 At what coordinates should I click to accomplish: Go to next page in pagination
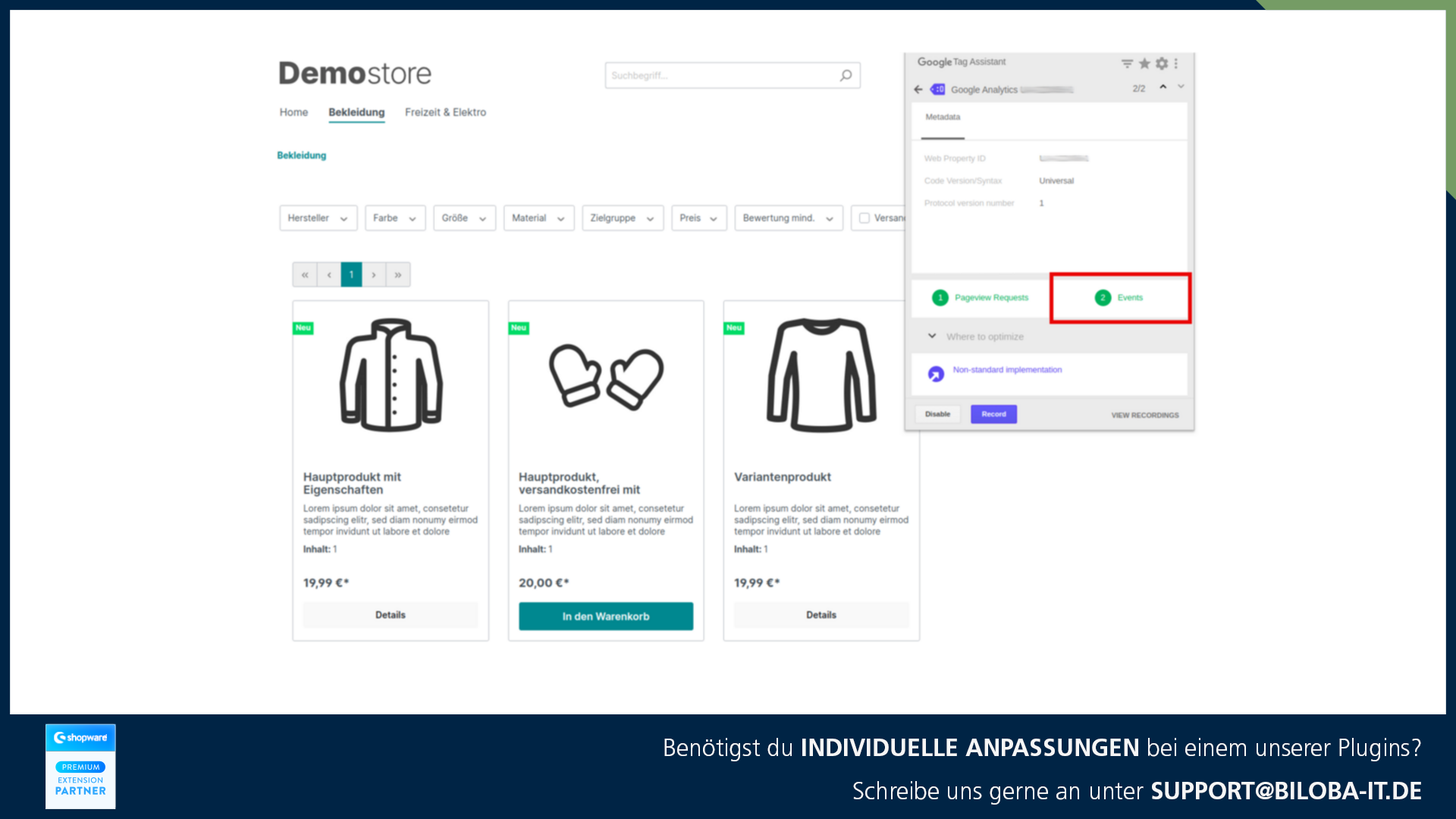pos(374,275)
